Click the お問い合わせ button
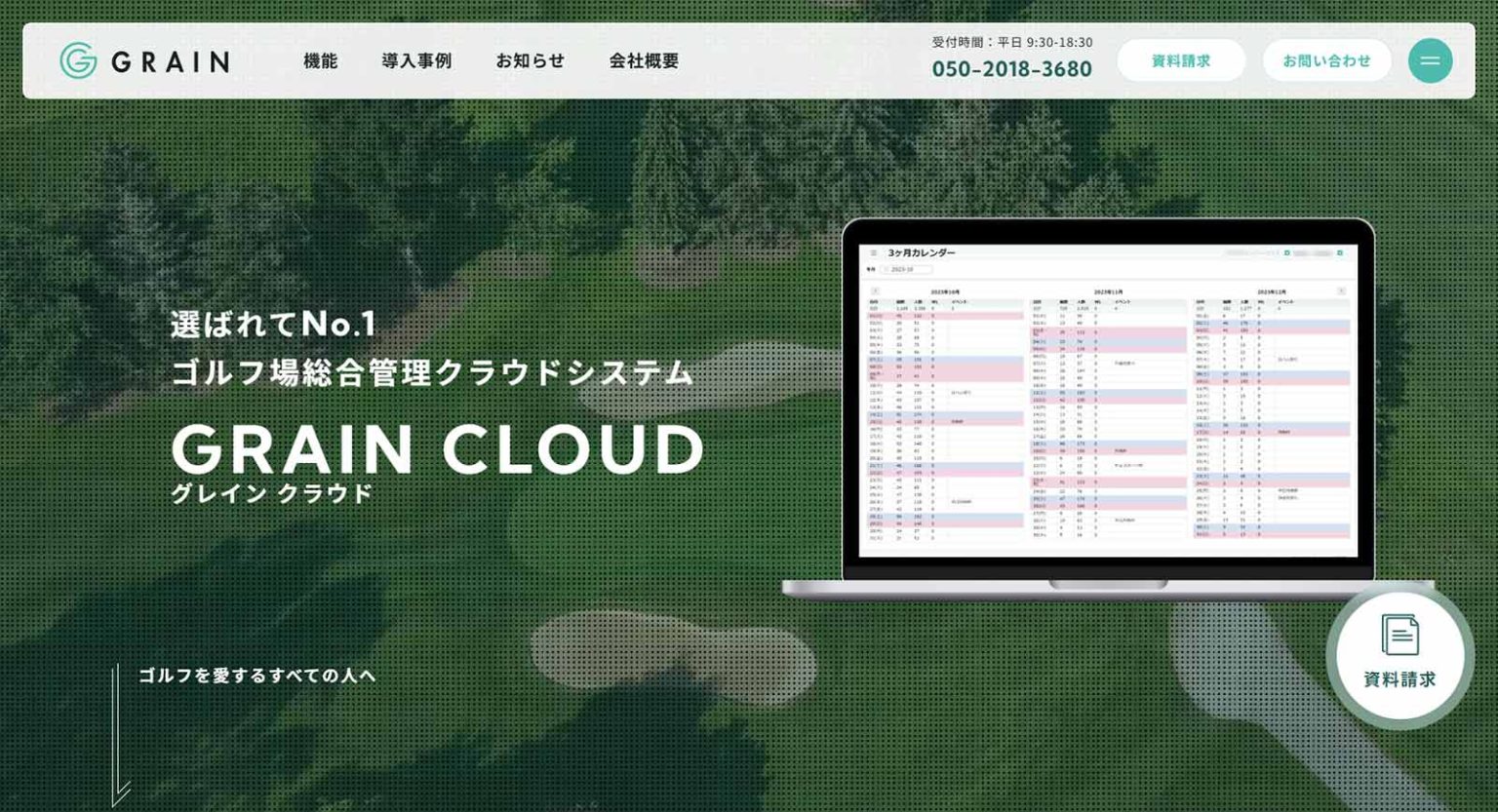This screenshot has height=812, width=1498. 1326,60
